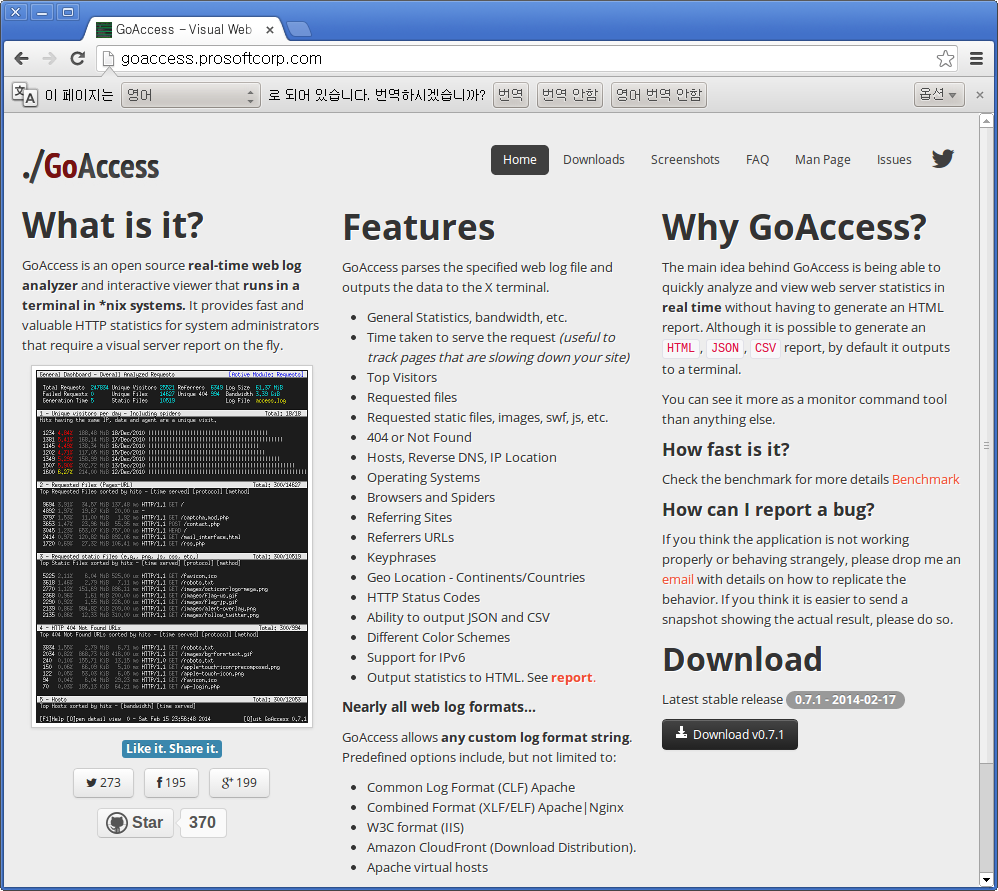
Task: Click the translate icon in the bar
Action: 25,95
